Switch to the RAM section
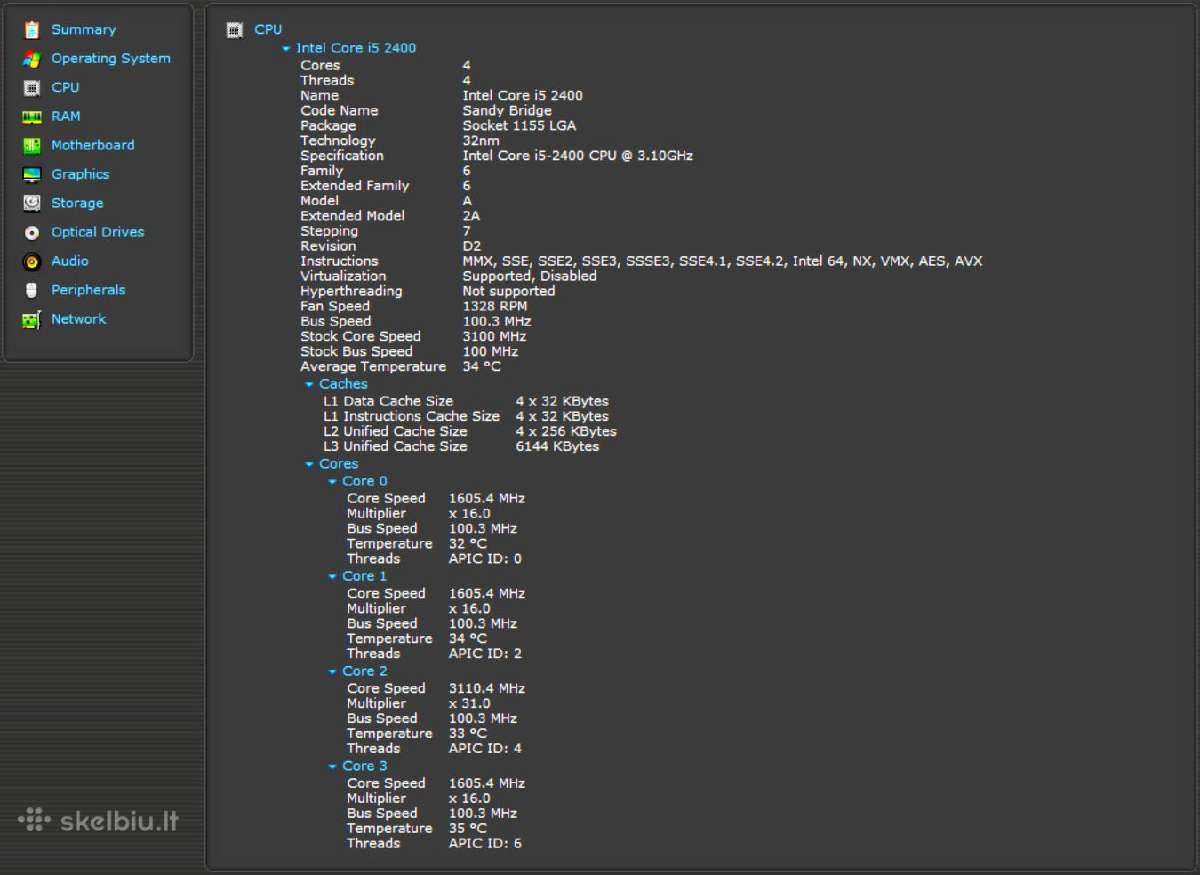The width and height of the screenshot is (1200, 875). click(x=66, y=117)
